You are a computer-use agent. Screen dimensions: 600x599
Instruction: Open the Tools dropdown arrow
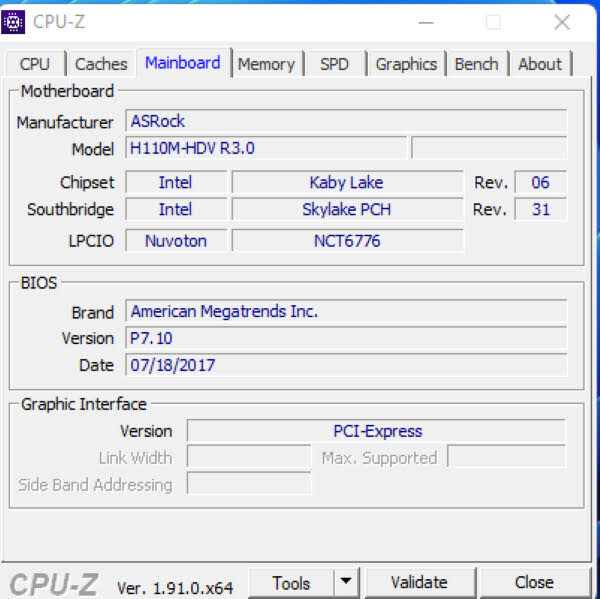click(346, 582)
